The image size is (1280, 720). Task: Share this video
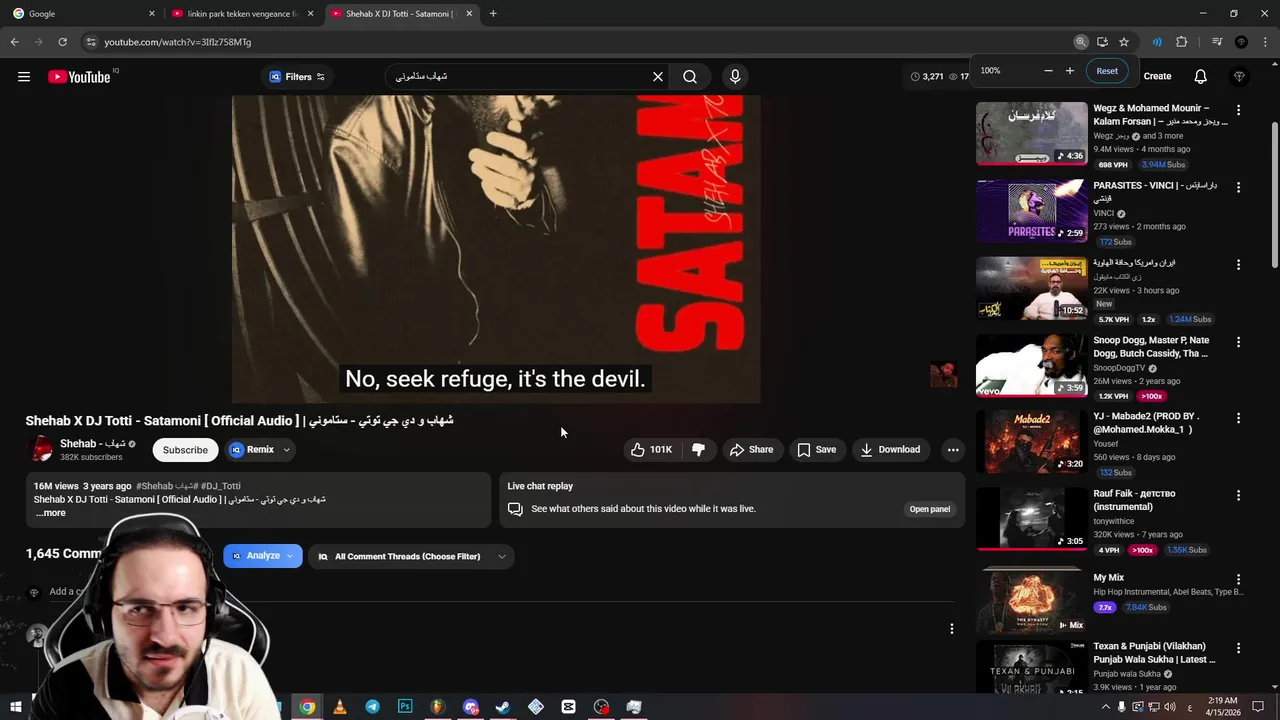(751, 450)
